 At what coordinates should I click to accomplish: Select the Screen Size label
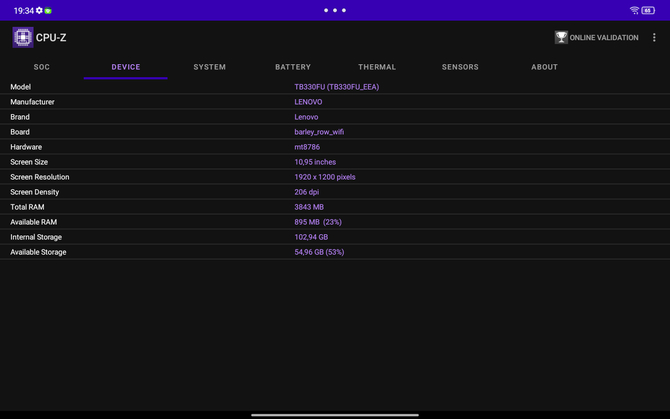click(x=29, y=162)
